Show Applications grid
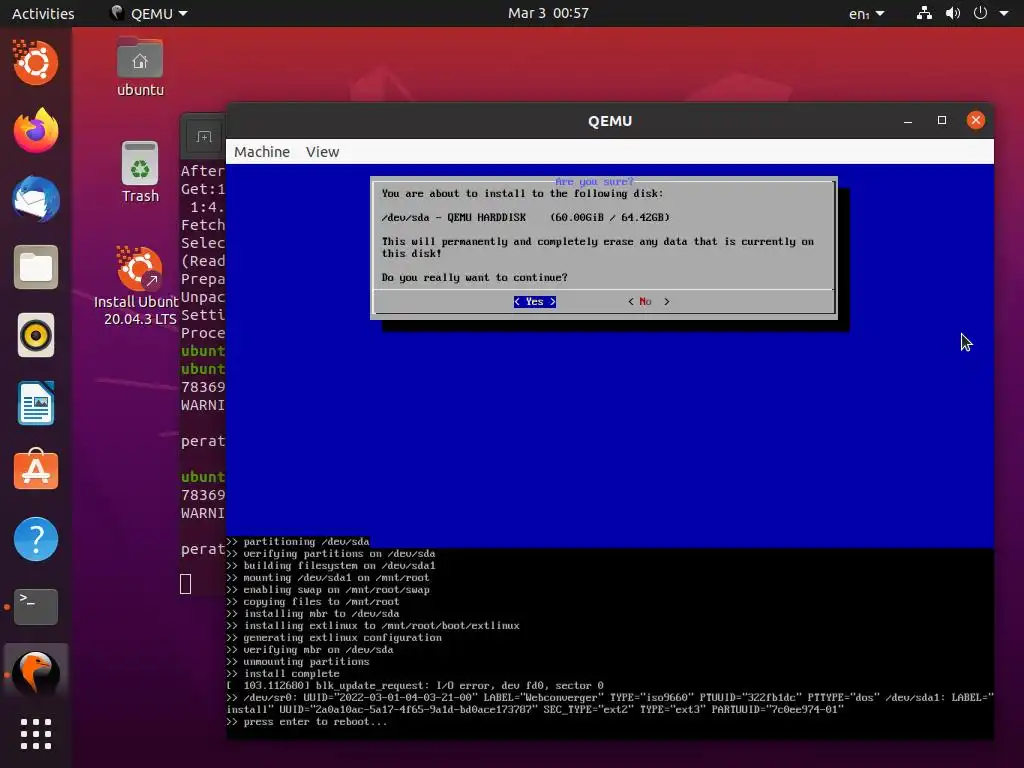The image size is (1024, 768). (x=35, y=734)
